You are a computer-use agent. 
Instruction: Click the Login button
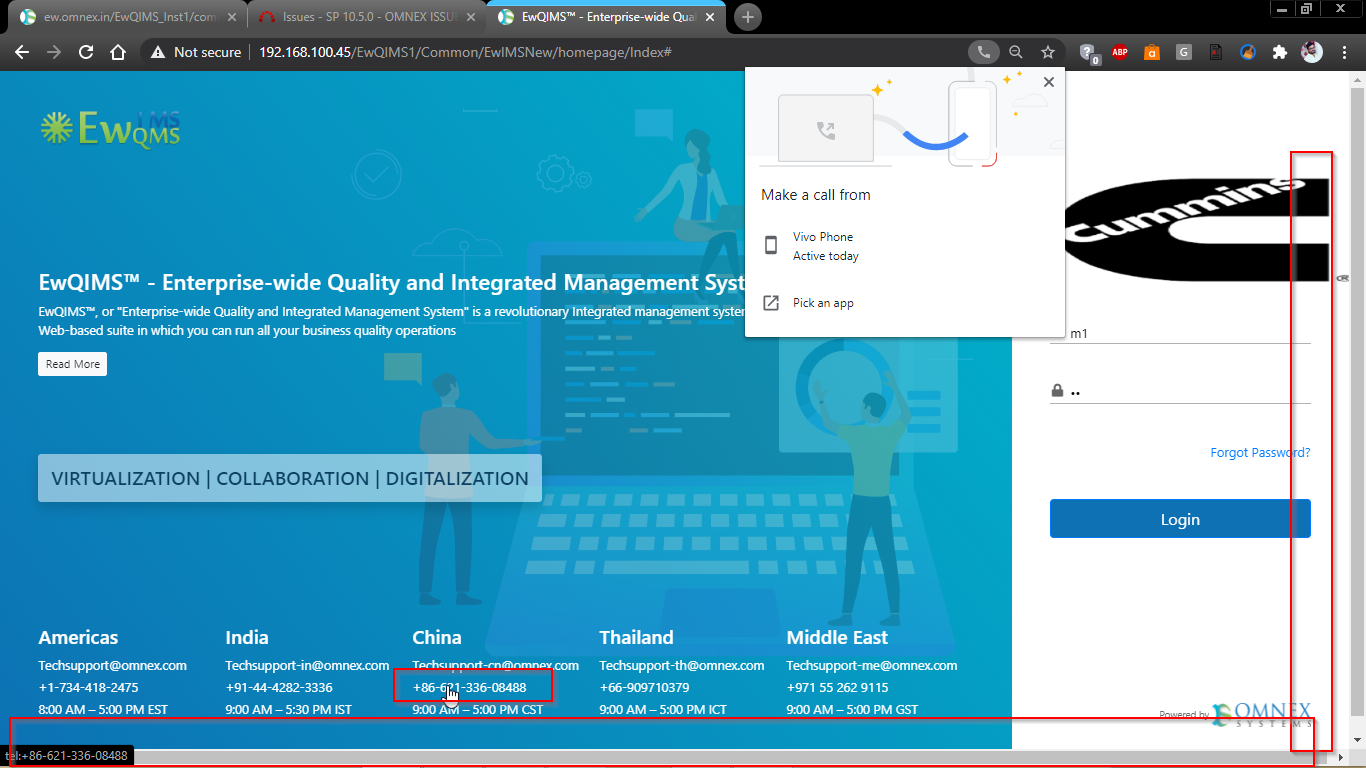(x=1180, y=519)
